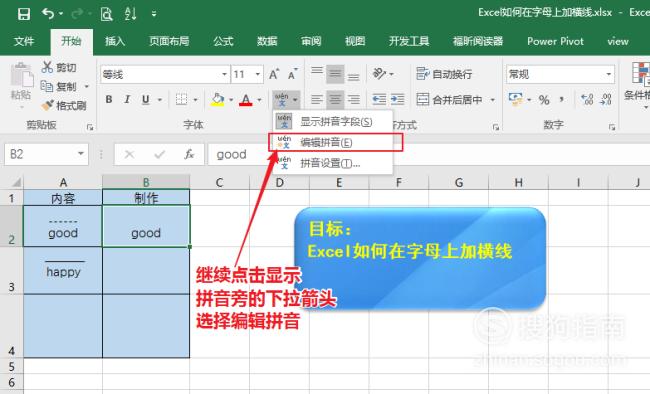Toggle Center horizontal alignment
This screenshot has width=650, height=394.
click(335, 100)
